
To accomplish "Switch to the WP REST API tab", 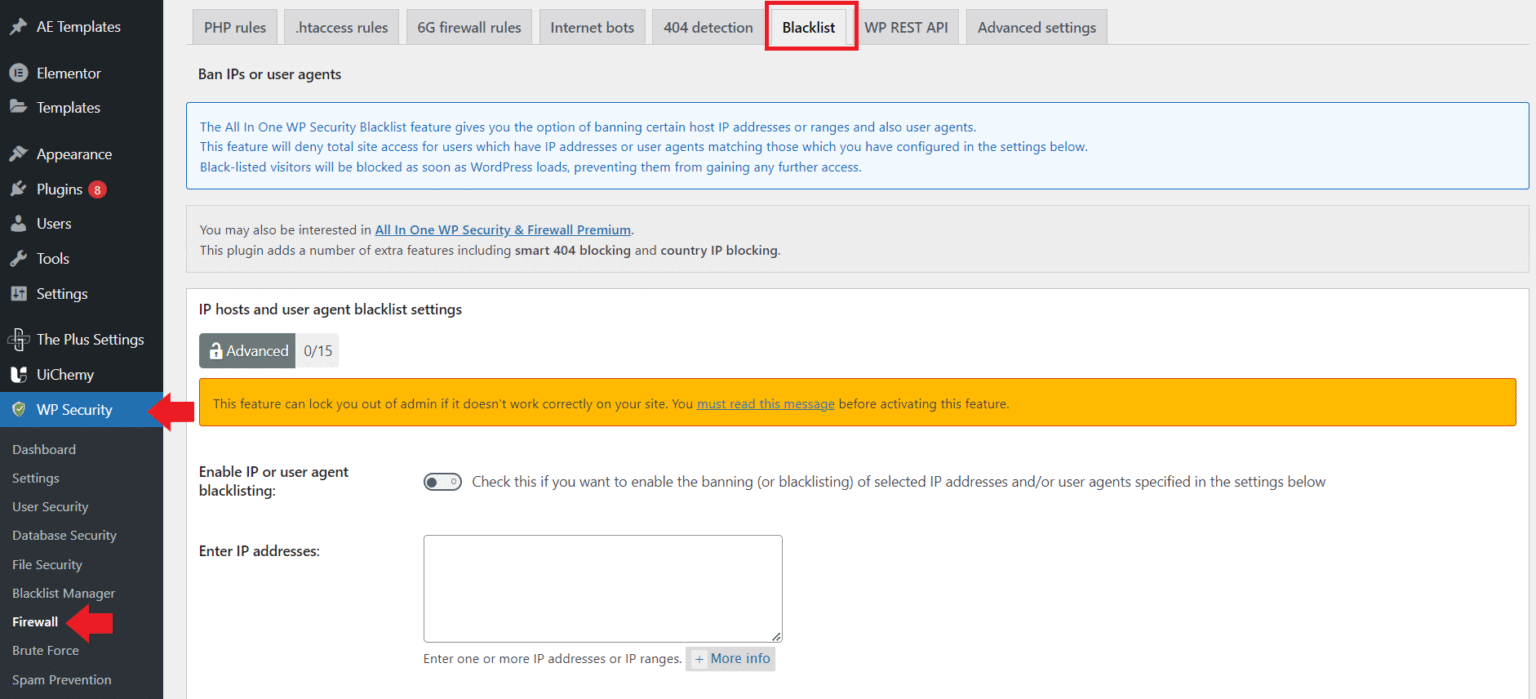I will coord(907,27).
